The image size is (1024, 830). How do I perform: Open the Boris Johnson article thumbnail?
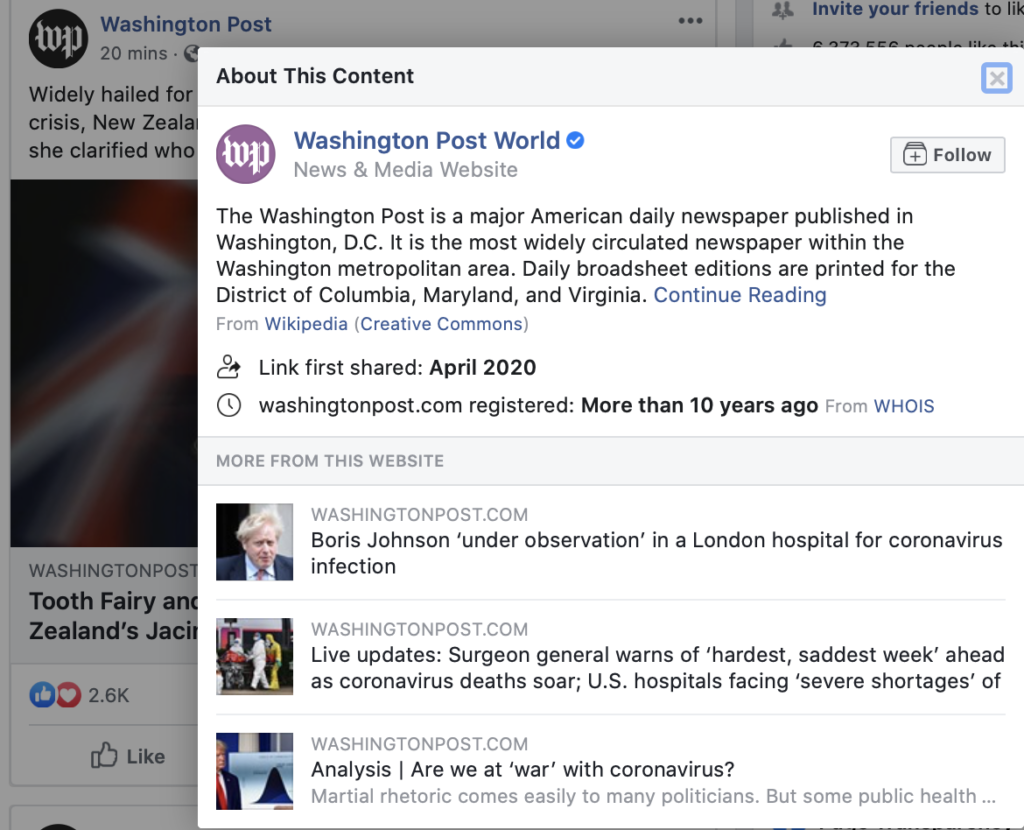[255, 542]
